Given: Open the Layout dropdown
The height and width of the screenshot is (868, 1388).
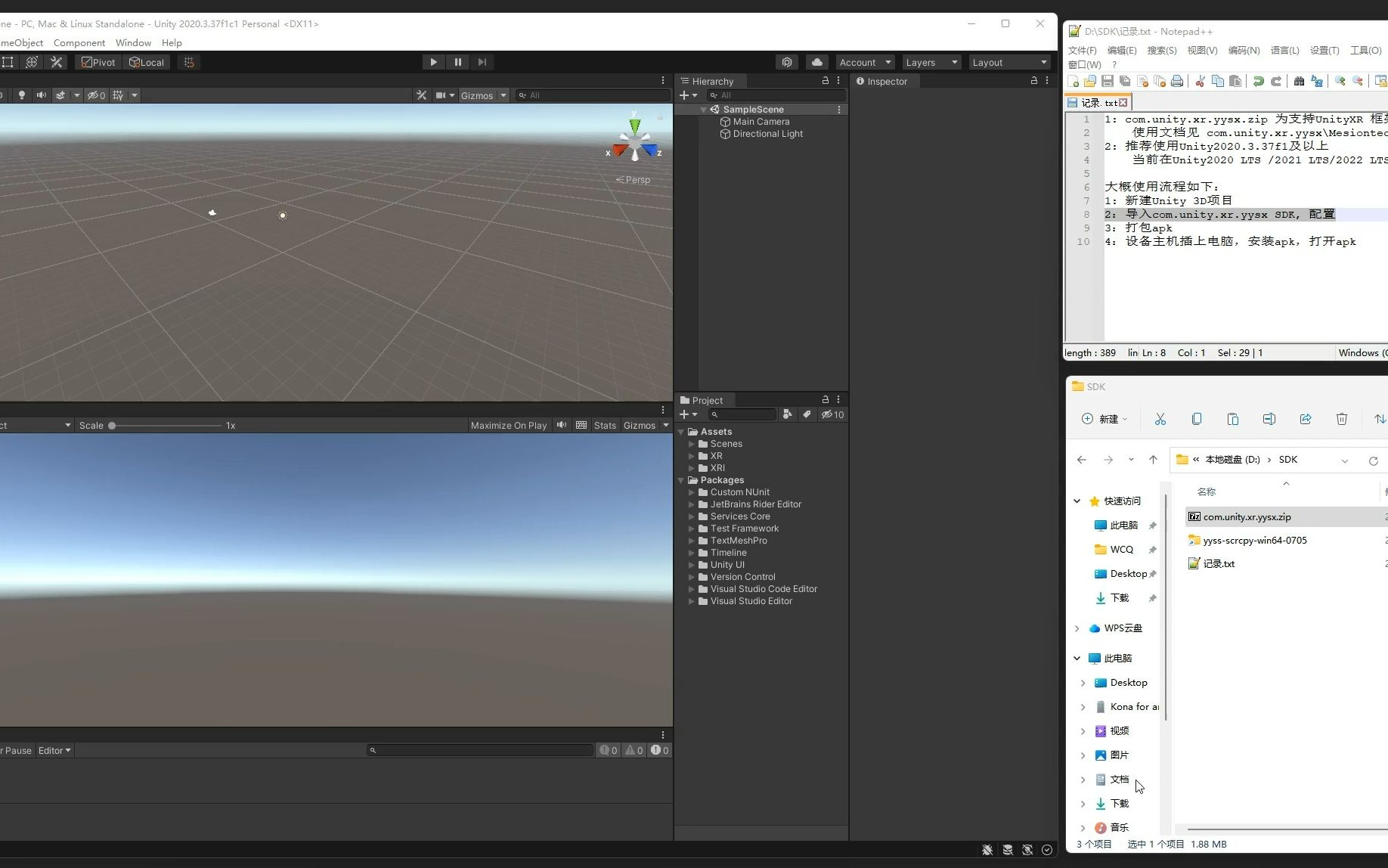Looking at the screenshot, I should pyautogui.click(x=1010, y=62).
